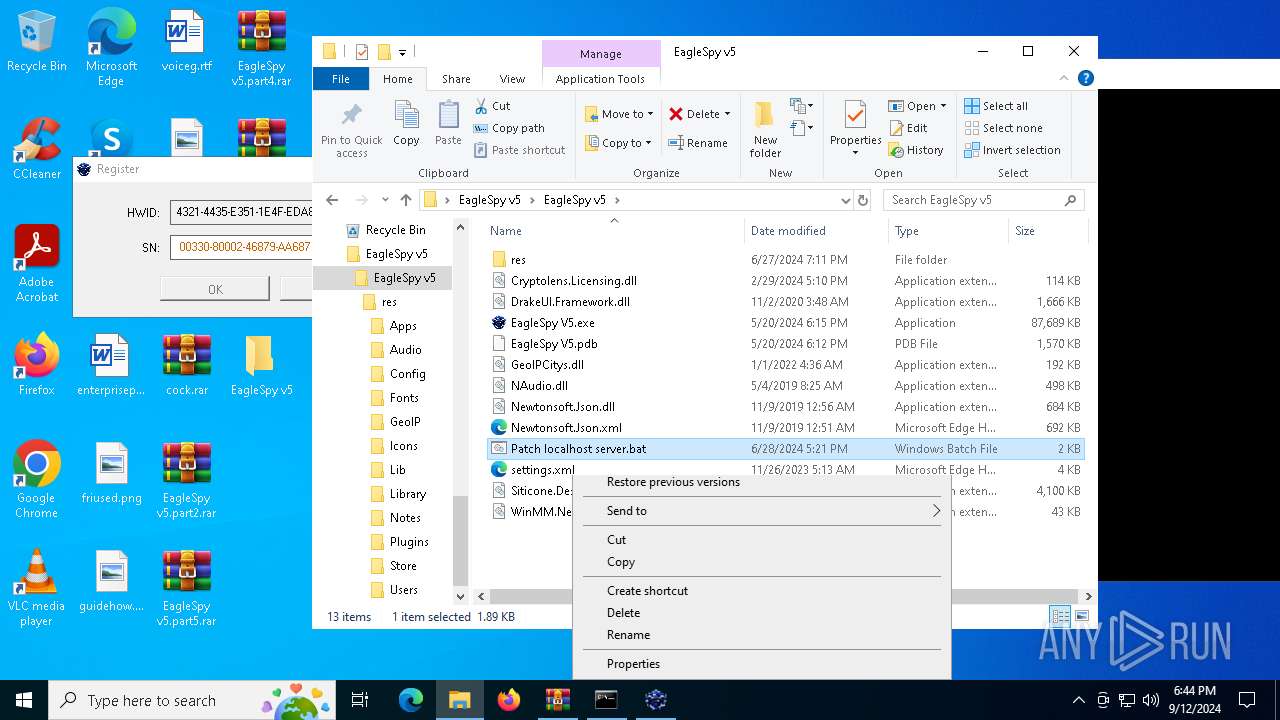
Task: Create a New folder from ribbon
Action: point(765,129)
